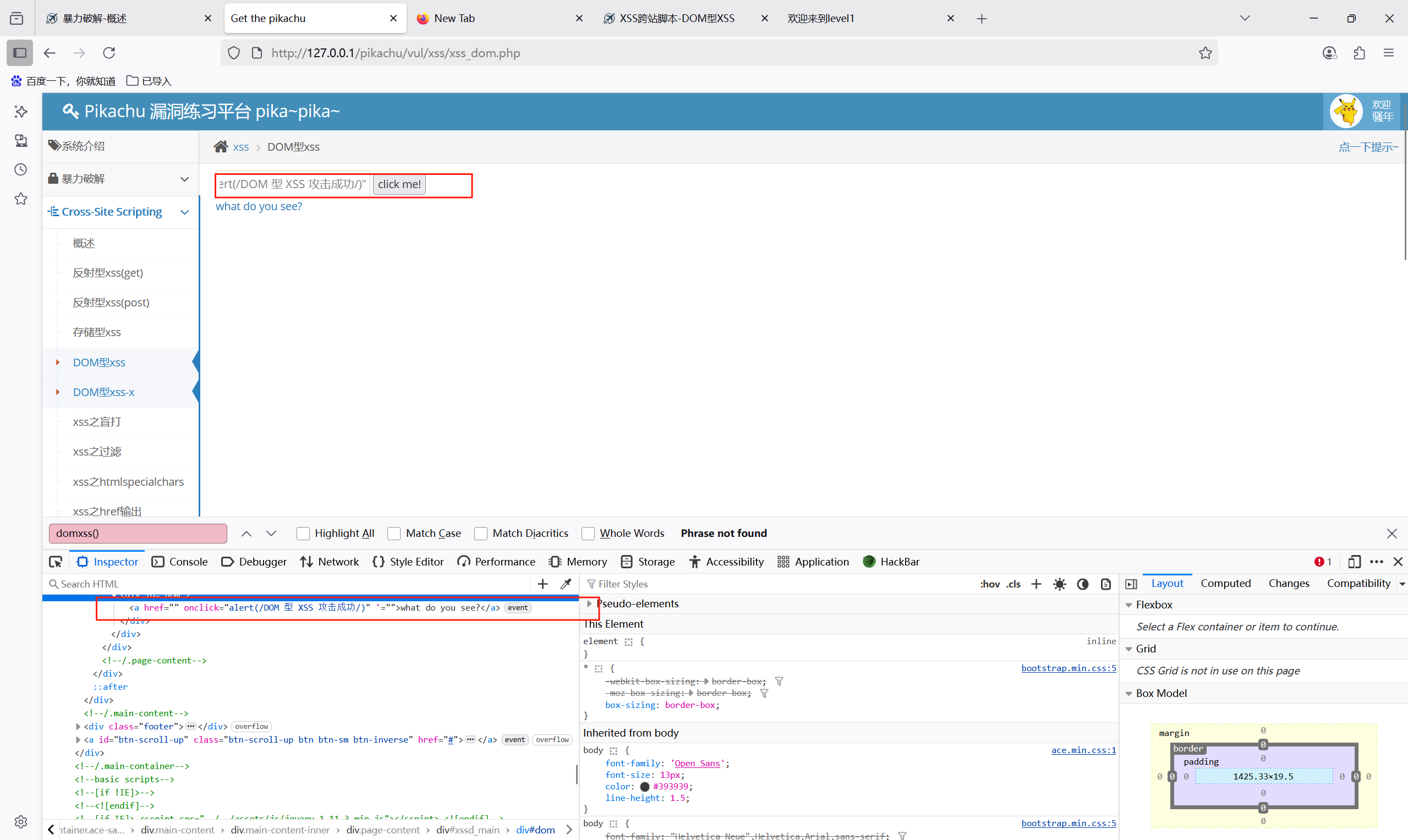Switch to the Computed tab
1408x840 pixels.
1225,583
